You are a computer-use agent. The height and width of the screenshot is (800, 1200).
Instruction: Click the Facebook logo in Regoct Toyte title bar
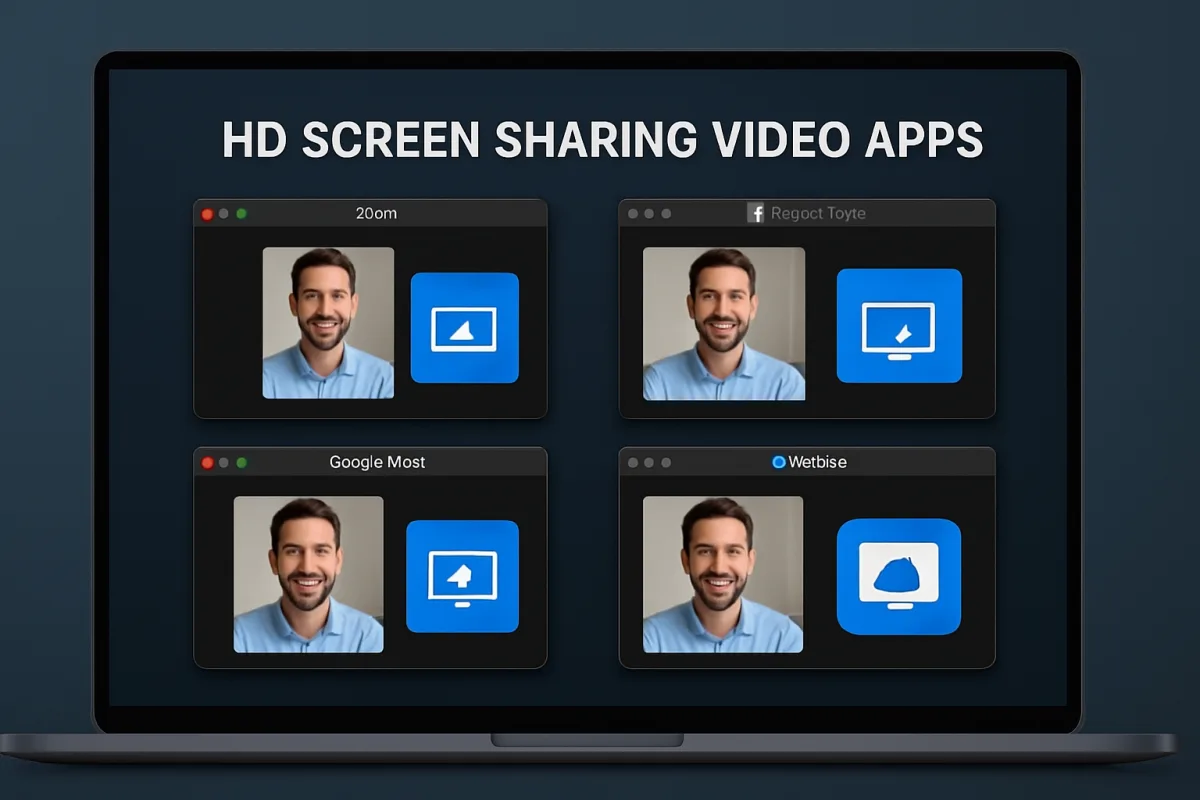pos(756,213)
